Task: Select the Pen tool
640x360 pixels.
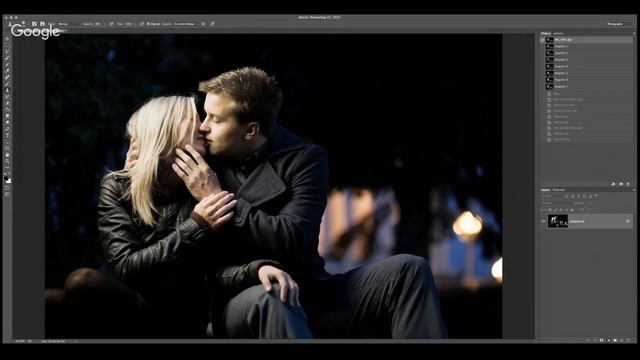Action: [7, 129]
